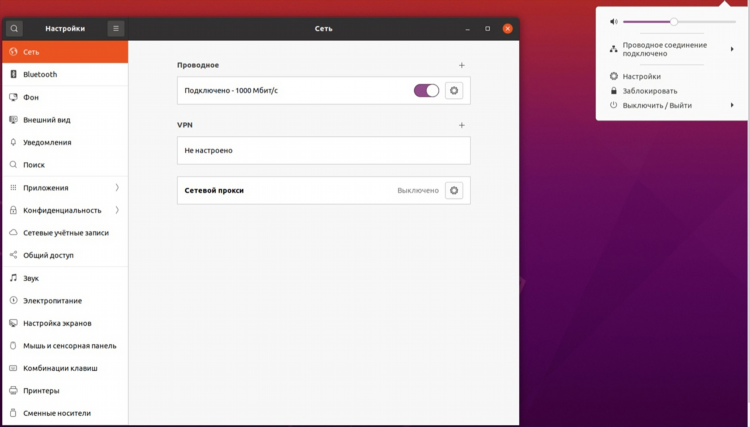Click Проводное соединение подключено entry
Viewport: 750px width, 427px height.
[x=672, y=49]
